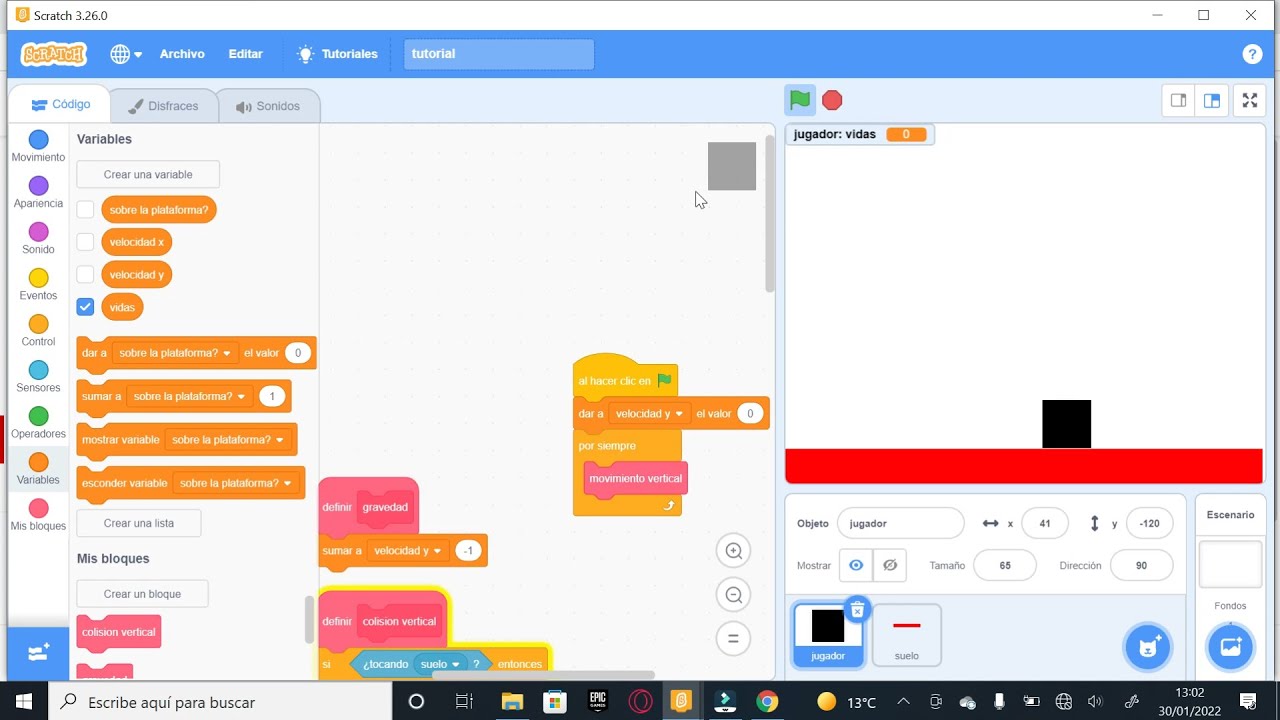The height and width of the screenshot is (720, 1280).
Task: Open the Editar menu
Action: [245, 54]
